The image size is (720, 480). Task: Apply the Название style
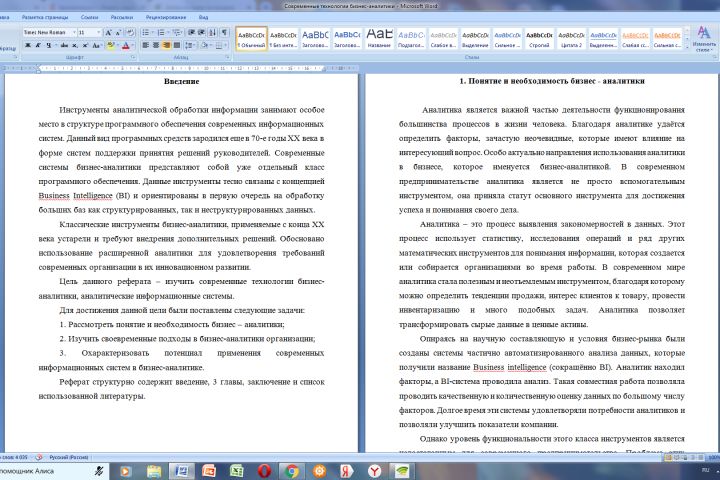point(379,39)
